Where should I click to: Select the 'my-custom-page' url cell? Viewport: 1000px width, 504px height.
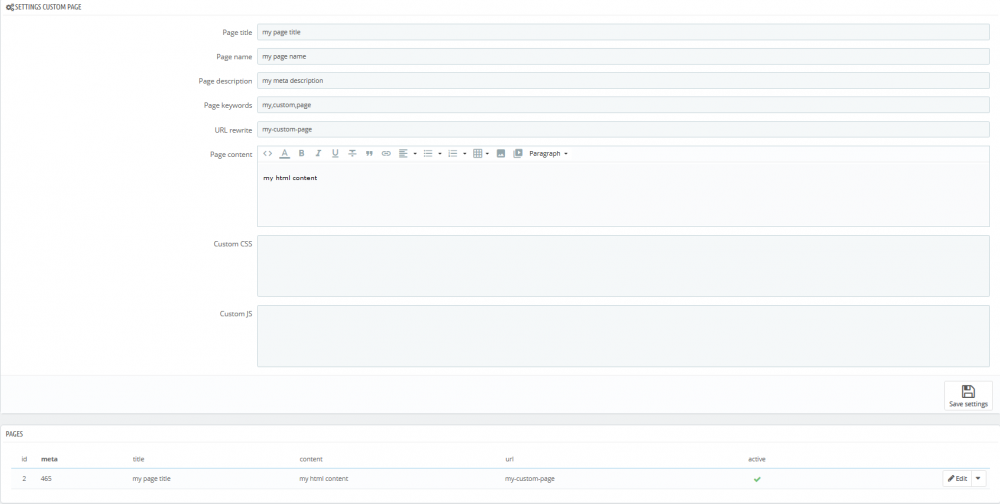click(x=529, y=478)
